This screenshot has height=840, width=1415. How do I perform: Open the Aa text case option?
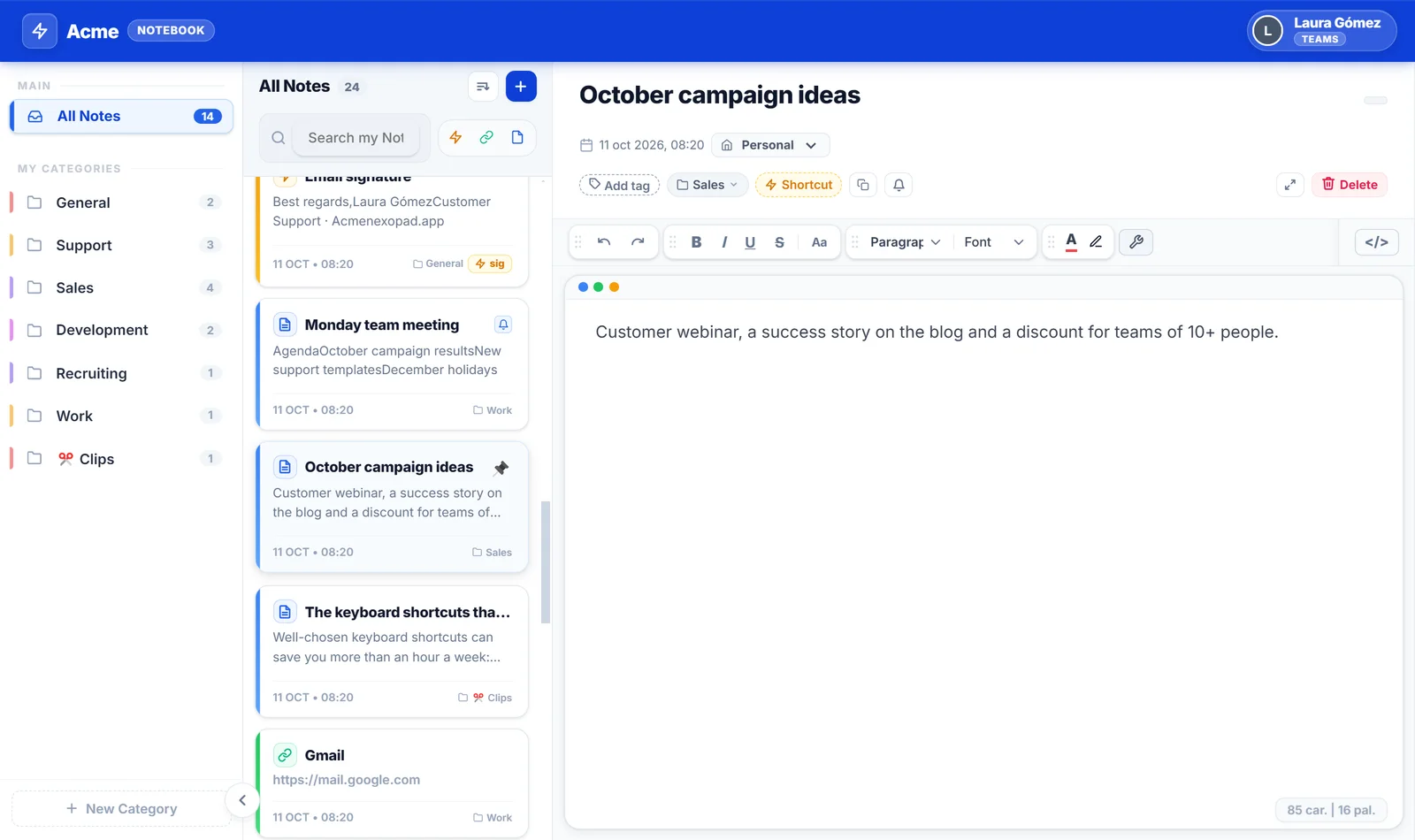coord(820,242)
